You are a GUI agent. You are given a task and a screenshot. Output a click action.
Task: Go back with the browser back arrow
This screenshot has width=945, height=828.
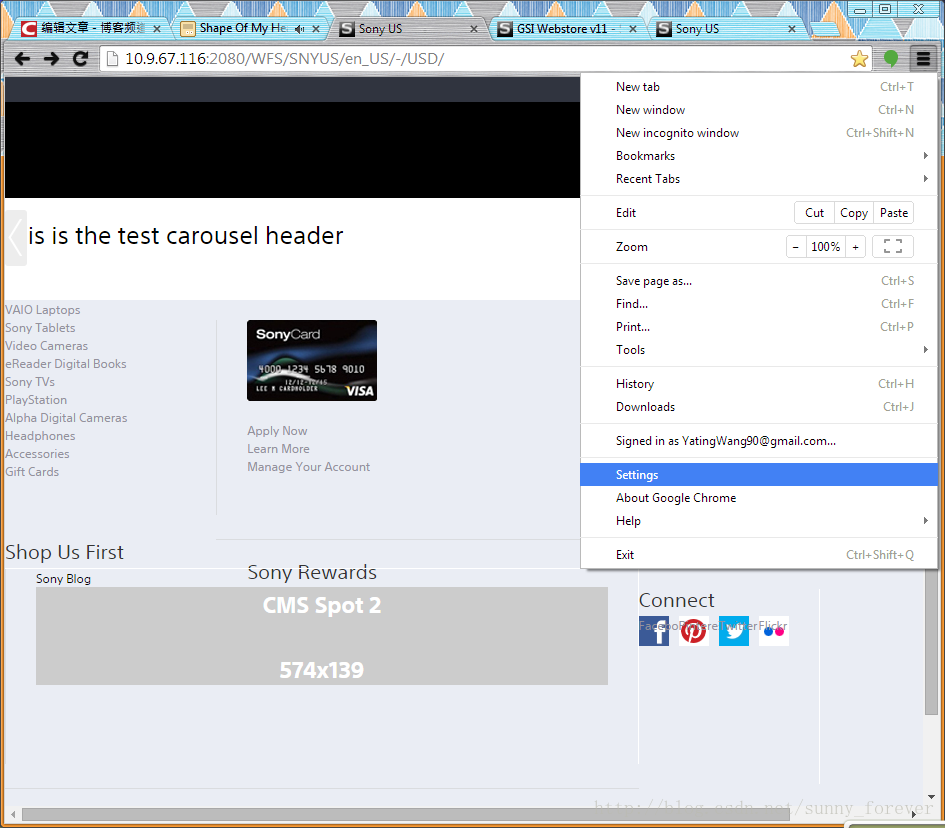click(x=22, y=58)
